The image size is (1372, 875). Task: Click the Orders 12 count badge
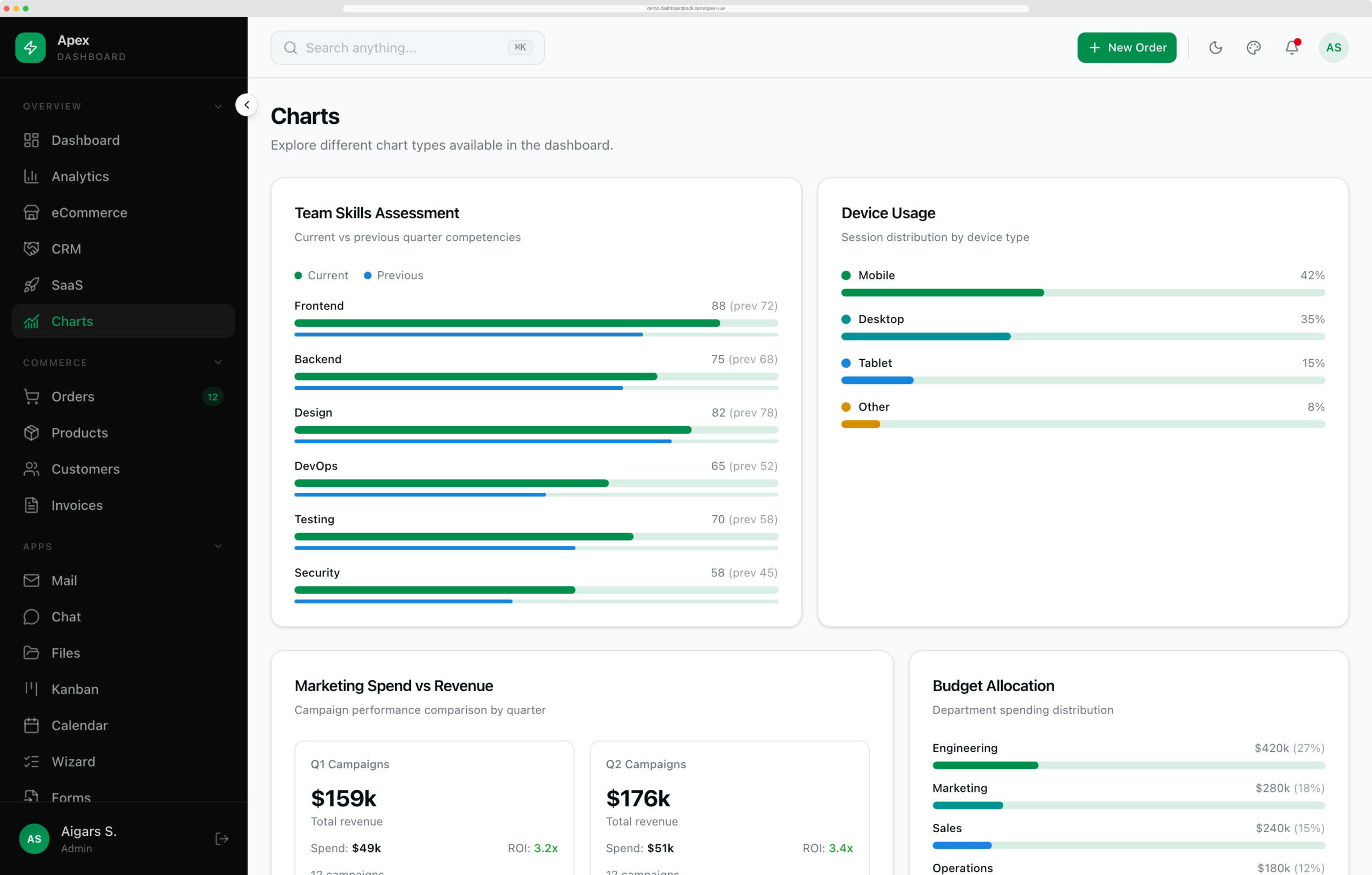213,397
